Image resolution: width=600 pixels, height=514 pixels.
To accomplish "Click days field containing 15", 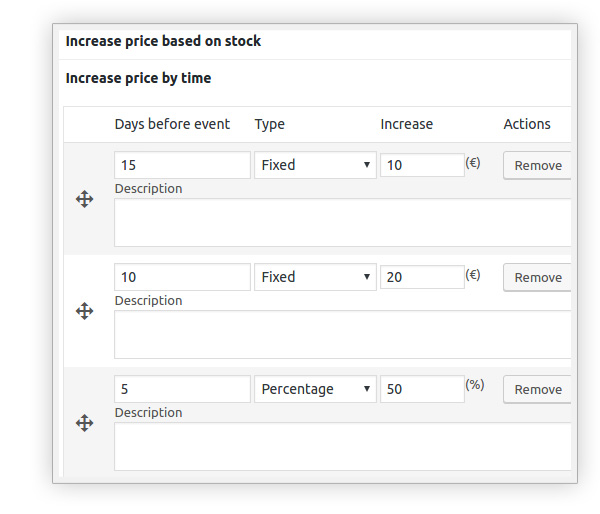I will (182, 165).
